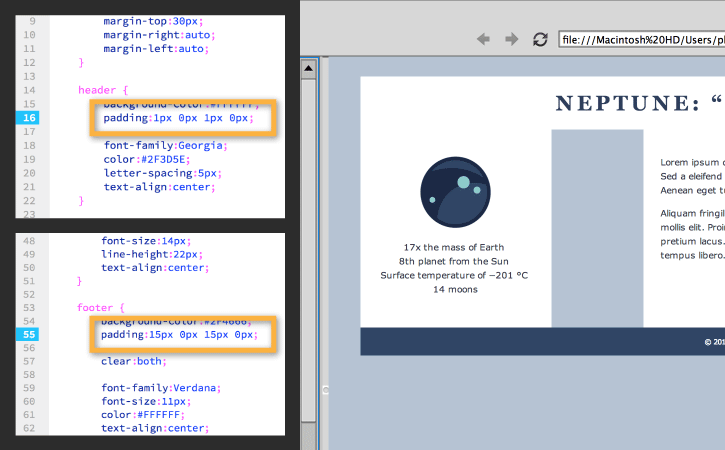
Task: Click the 'Aliquam fringil' paragraph line
Action: pos(692,213)
